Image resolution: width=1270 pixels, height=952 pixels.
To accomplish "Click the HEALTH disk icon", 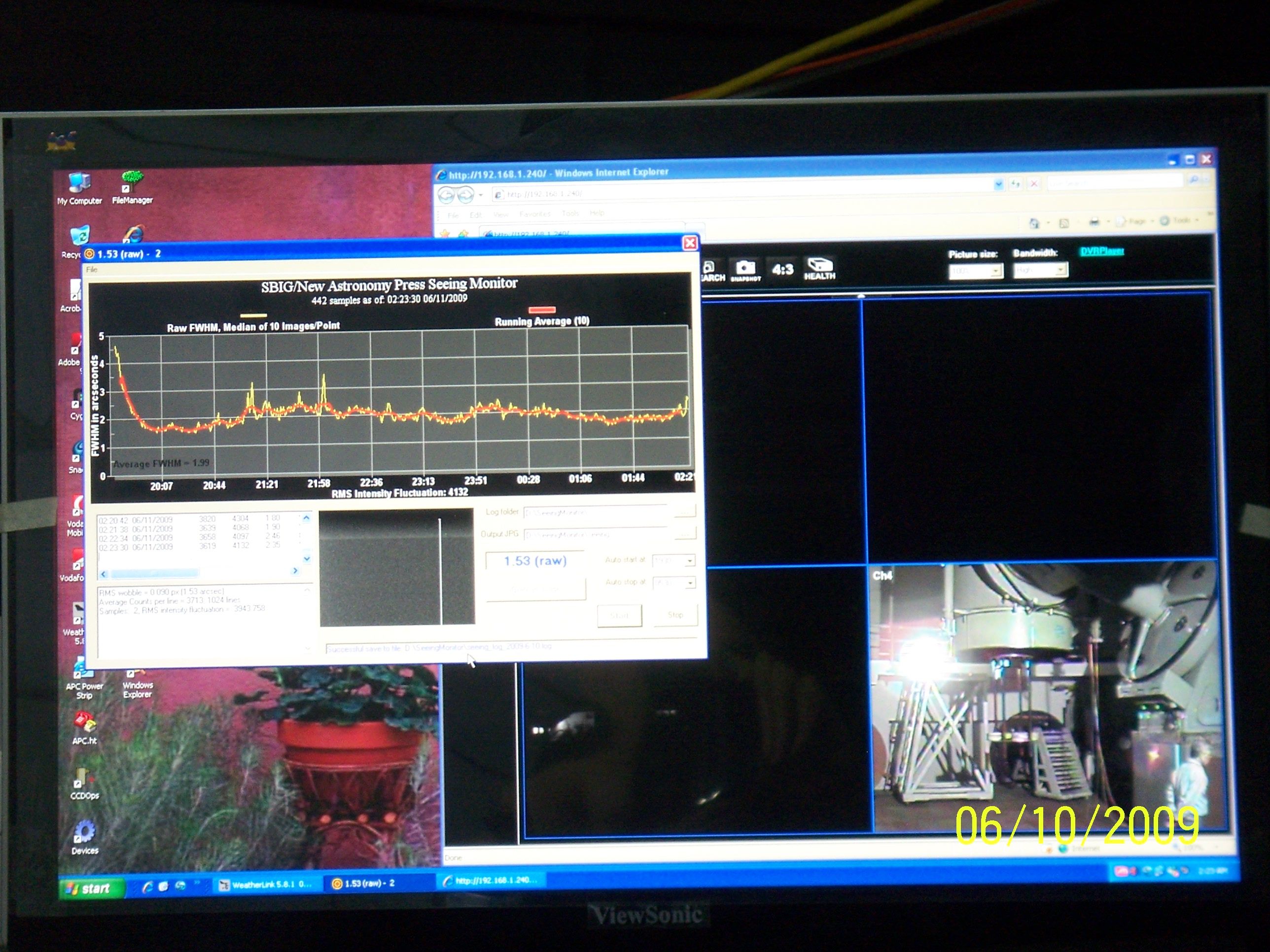I will pos(819,266).
